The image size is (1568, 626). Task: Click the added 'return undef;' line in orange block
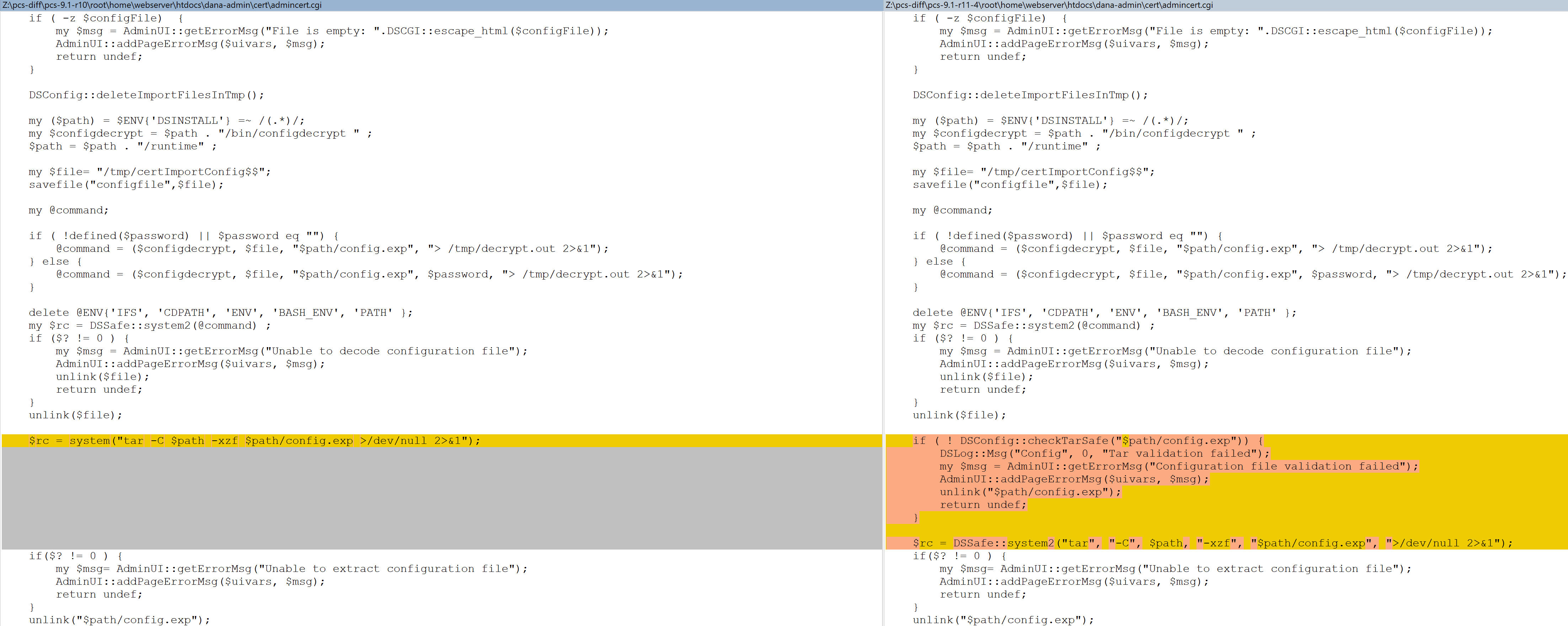coord(982,505)
